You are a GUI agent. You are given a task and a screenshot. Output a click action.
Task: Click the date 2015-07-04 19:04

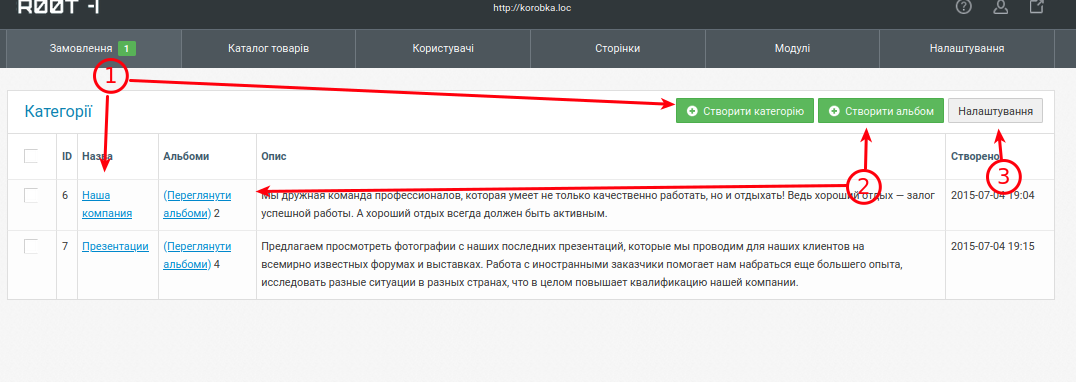tap(992, 195)
